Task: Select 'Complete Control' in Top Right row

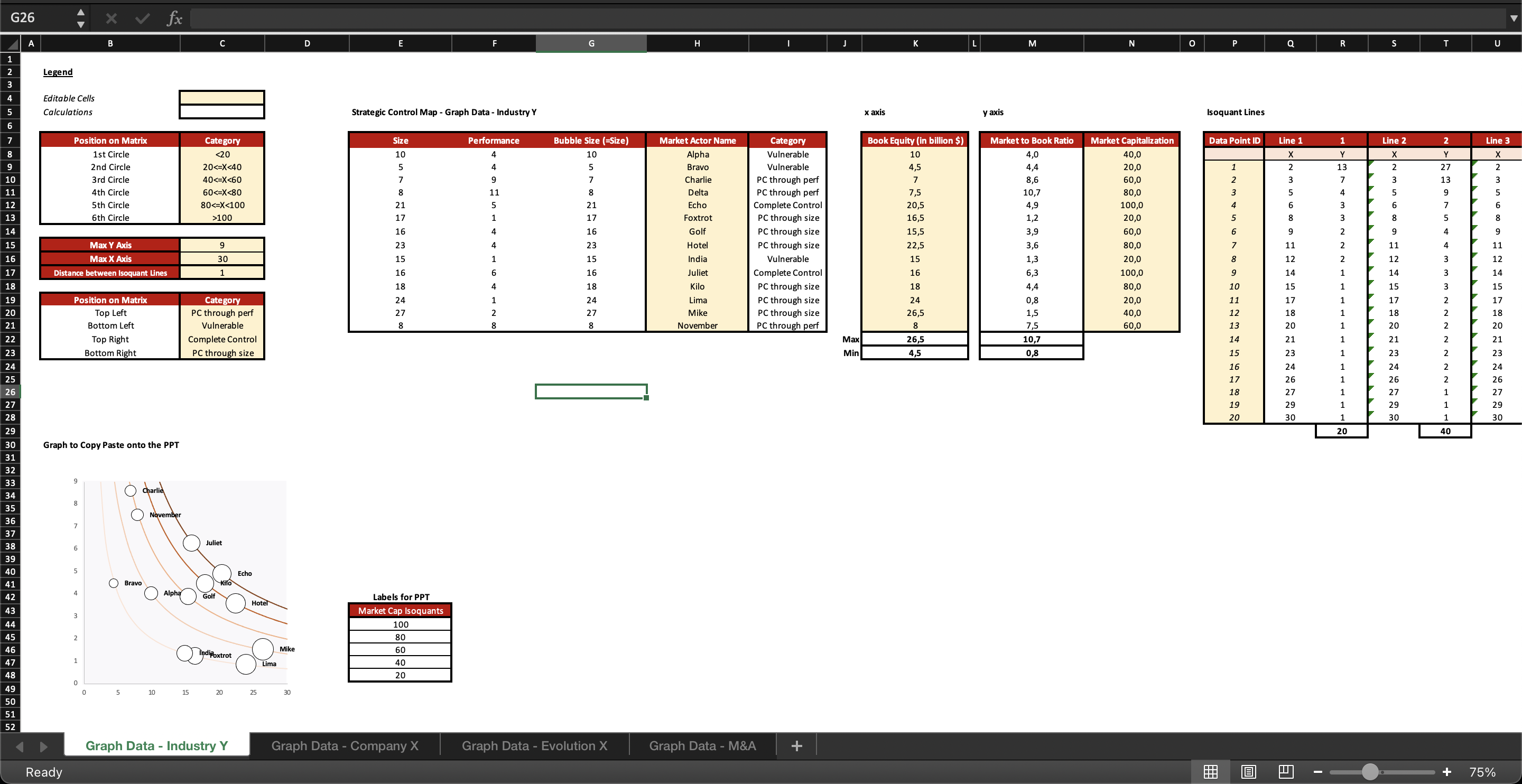Action: pos(222,339)
